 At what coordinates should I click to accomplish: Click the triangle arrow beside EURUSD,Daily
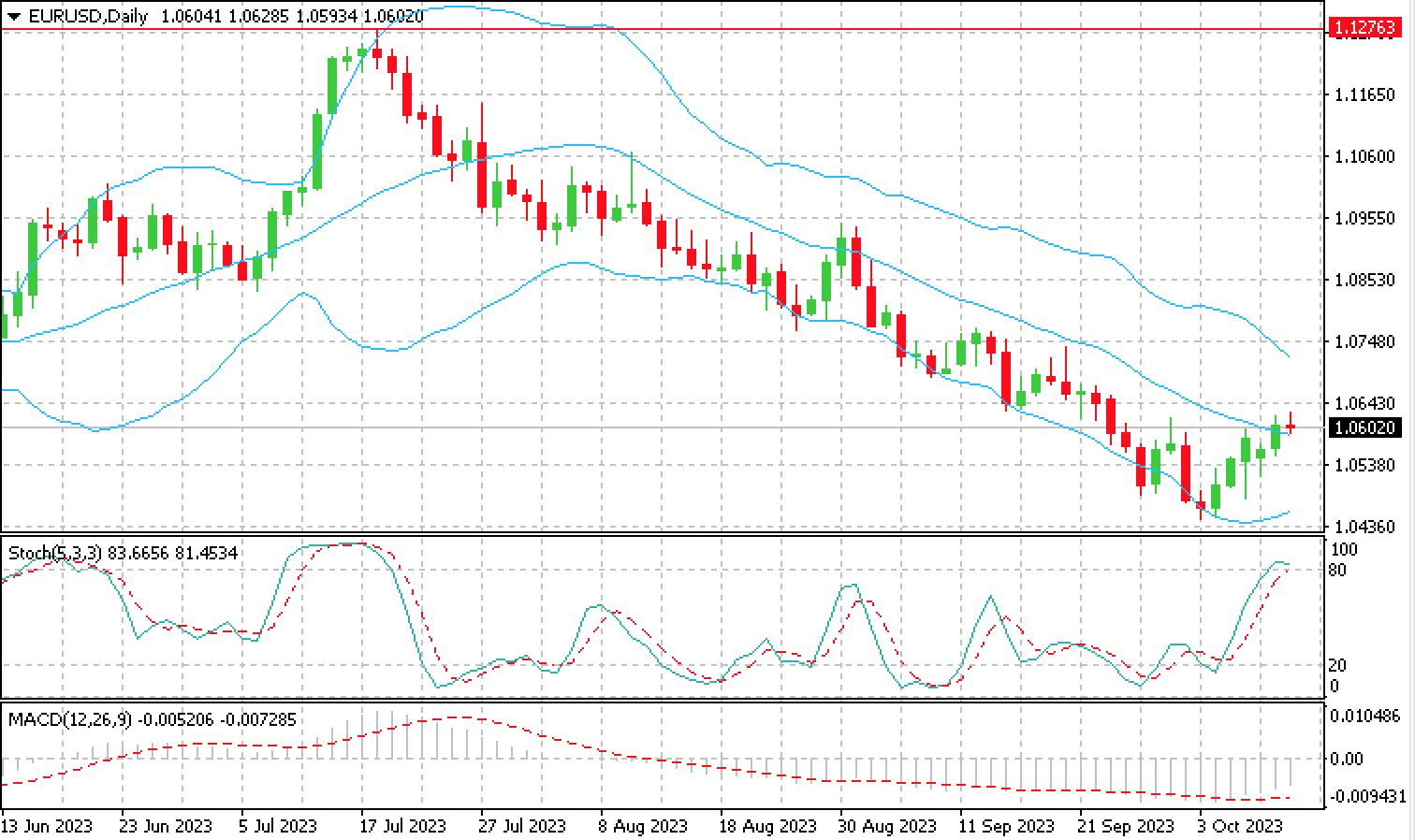[x=13, y=16]
